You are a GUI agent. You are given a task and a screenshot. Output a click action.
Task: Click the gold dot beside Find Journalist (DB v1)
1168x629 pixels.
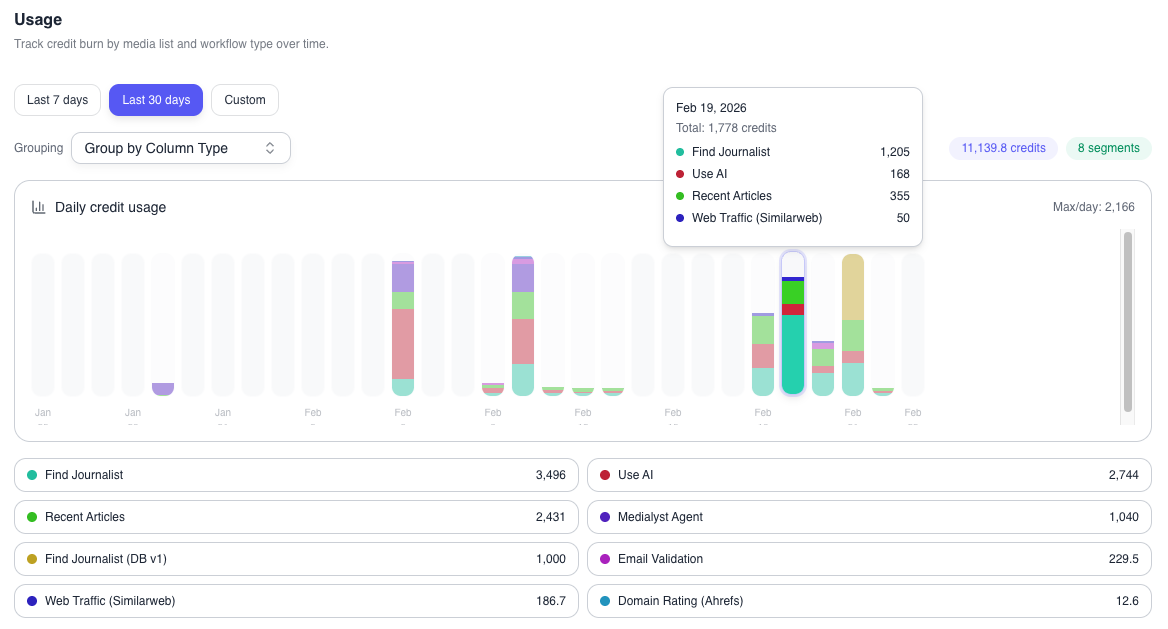pos(32,559)
